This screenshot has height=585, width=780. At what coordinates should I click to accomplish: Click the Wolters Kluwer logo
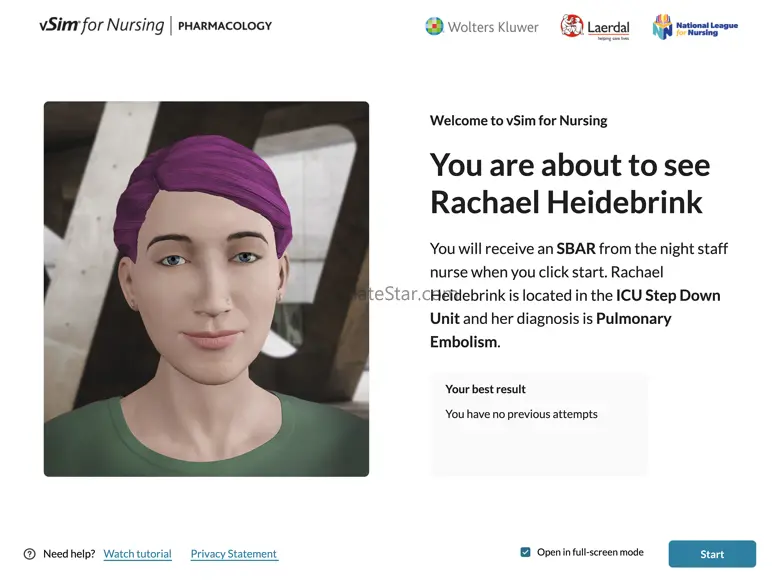coord(482,27)
